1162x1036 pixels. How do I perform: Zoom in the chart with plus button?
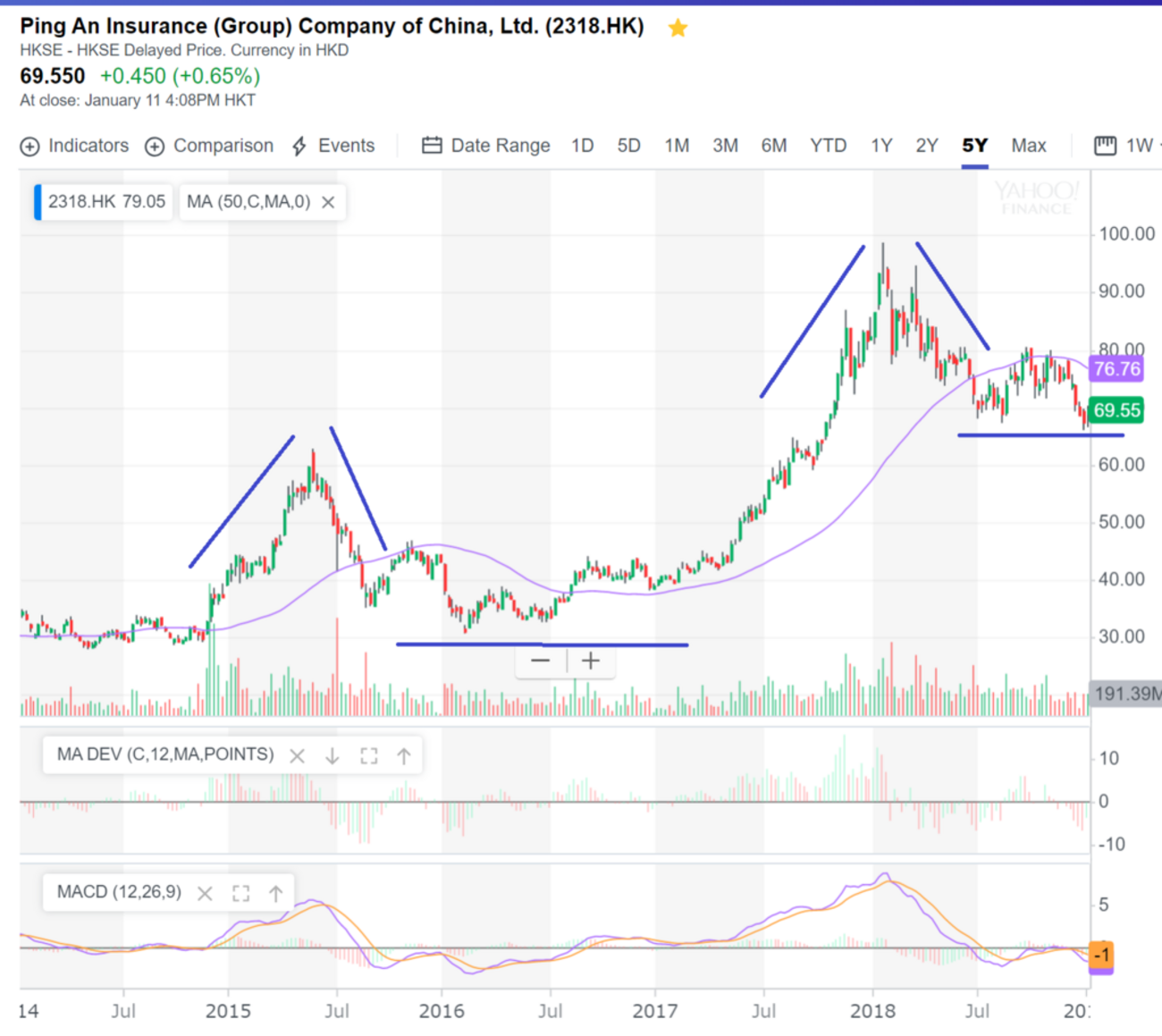click(591, 661)
